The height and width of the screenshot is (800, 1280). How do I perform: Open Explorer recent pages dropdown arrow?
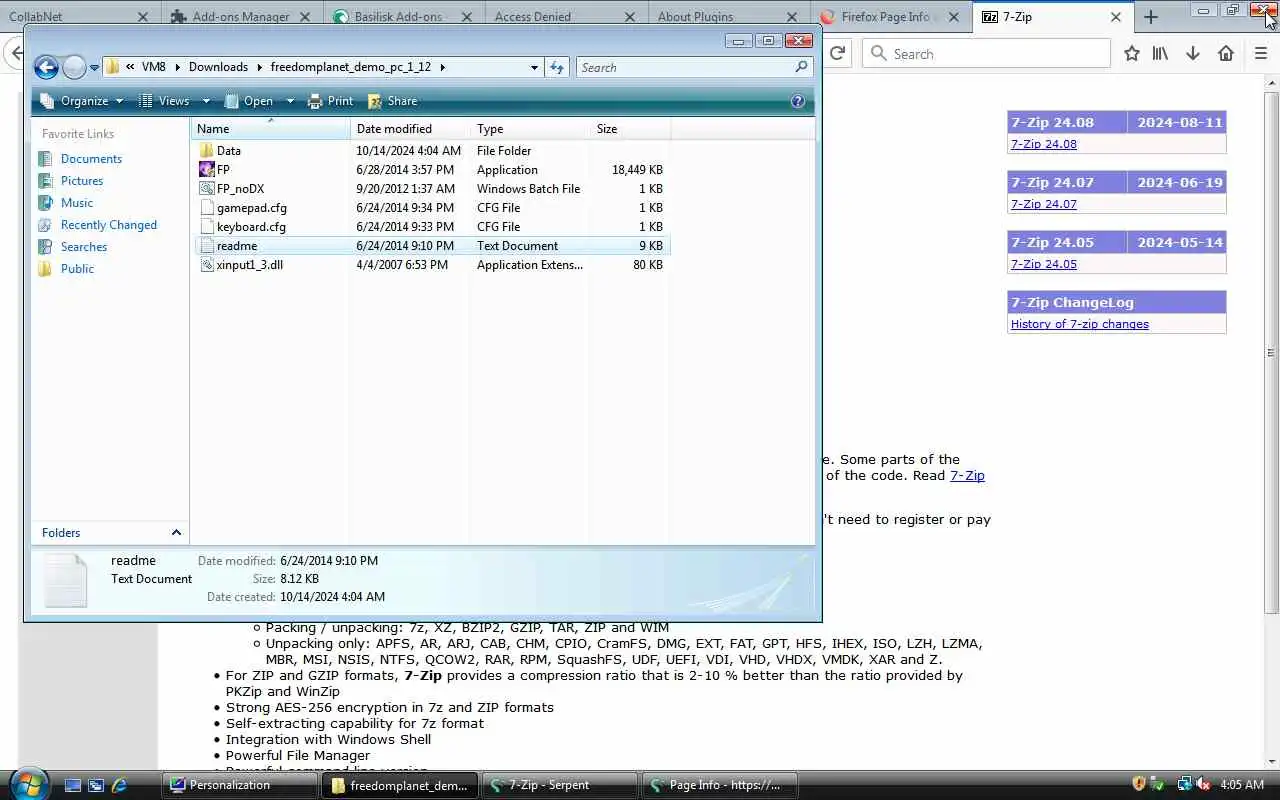(x=95, y=68)
